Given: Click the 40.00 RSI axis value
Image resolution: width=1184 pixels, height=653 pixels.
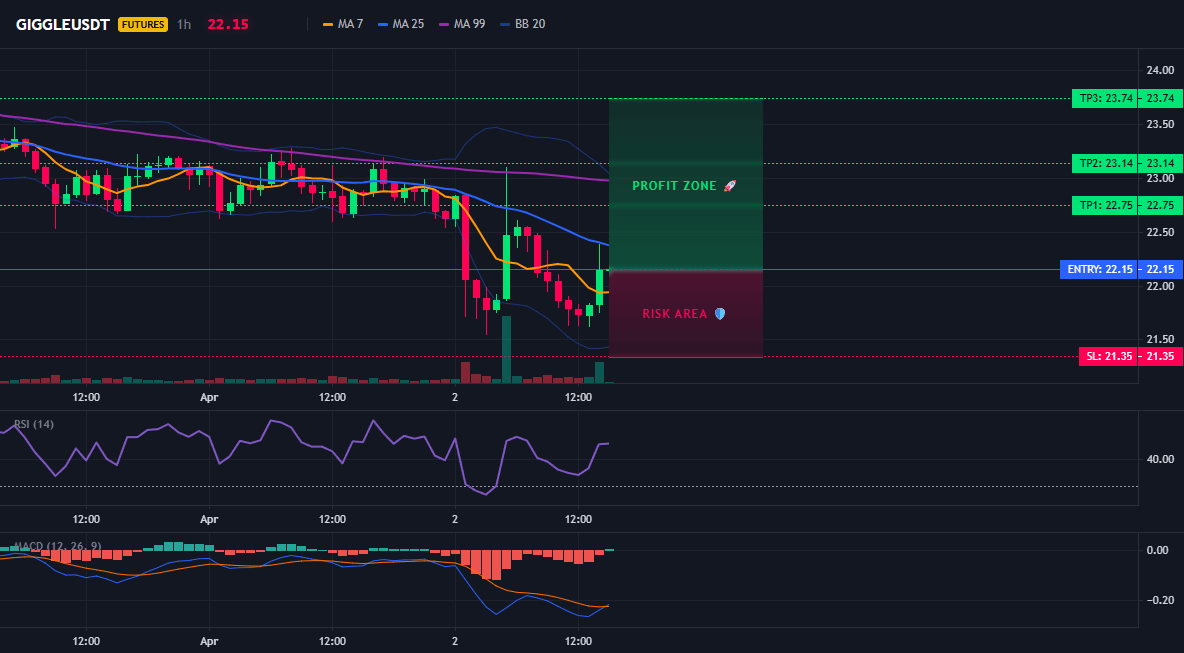Looking at the screenshot, I should click(x=1160, y=459).
